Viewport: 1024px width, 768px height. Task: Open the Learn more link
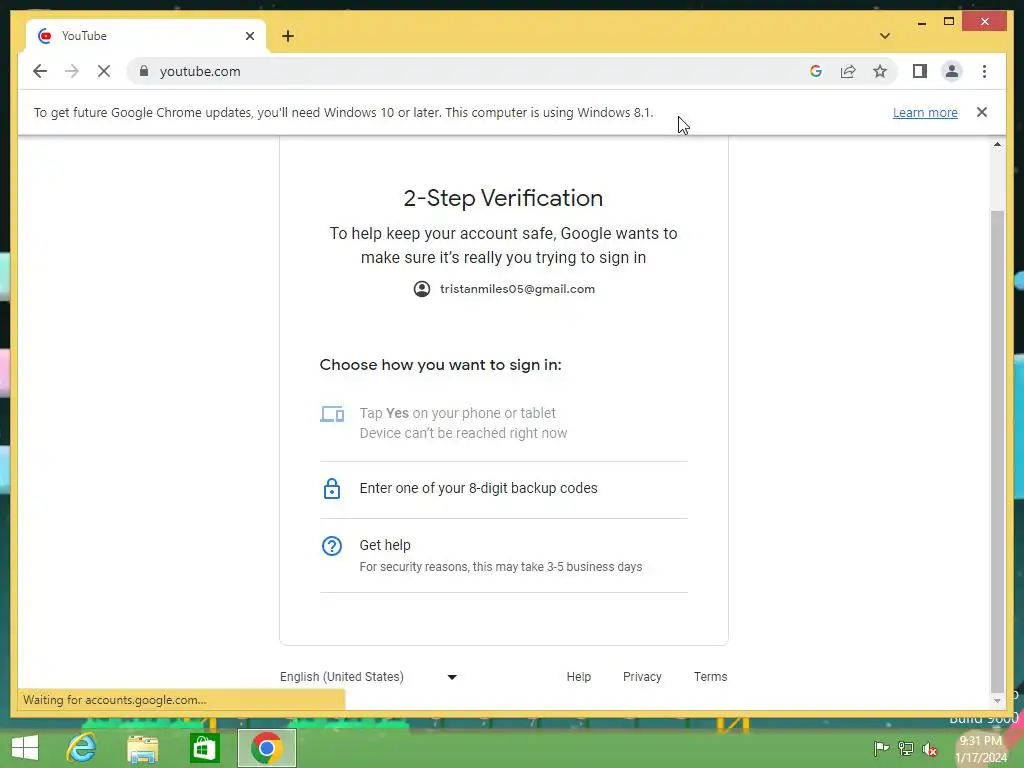[x=925, y=112]
